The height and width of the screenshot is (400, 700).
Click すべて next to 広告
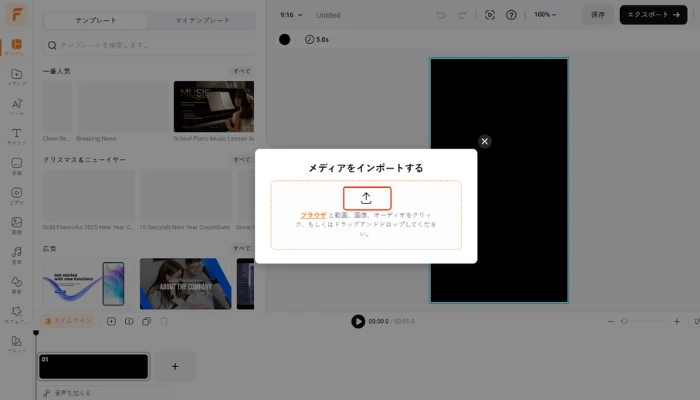(242, 248)
